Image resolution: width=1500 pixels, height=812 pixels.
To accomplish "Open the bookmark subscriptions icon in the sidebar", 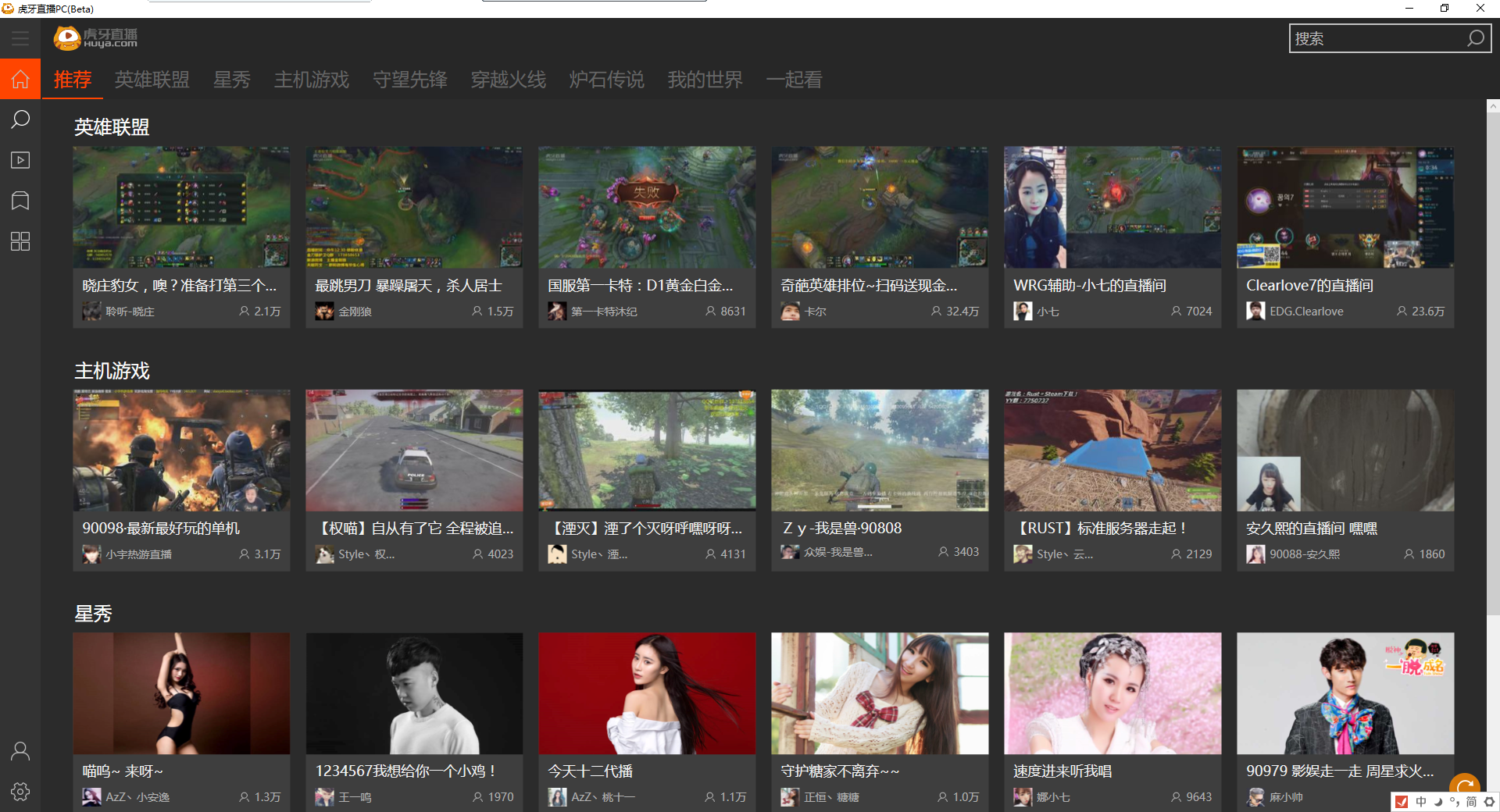I will coord(20,201).
